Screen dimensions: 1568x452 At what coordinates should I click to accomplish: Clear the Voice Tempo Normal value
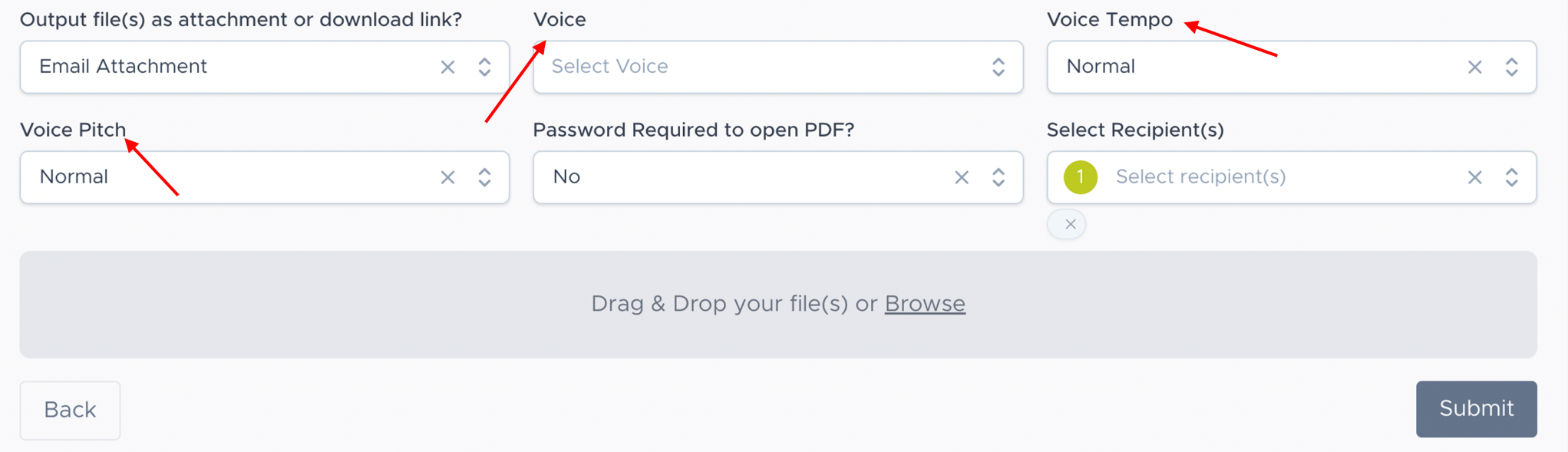1474,68
